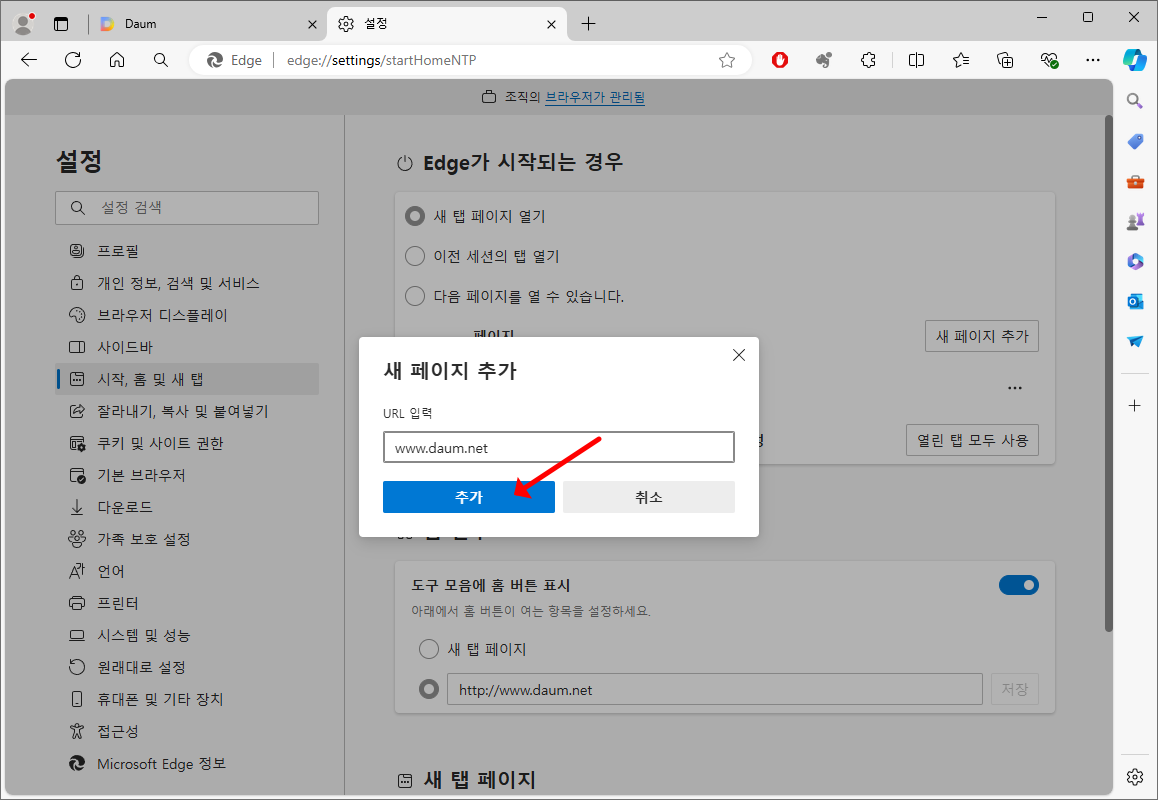Screen dimensions: 1158x800
Task: Open Favorites list icon in toolbar
Action: (961, 60)
